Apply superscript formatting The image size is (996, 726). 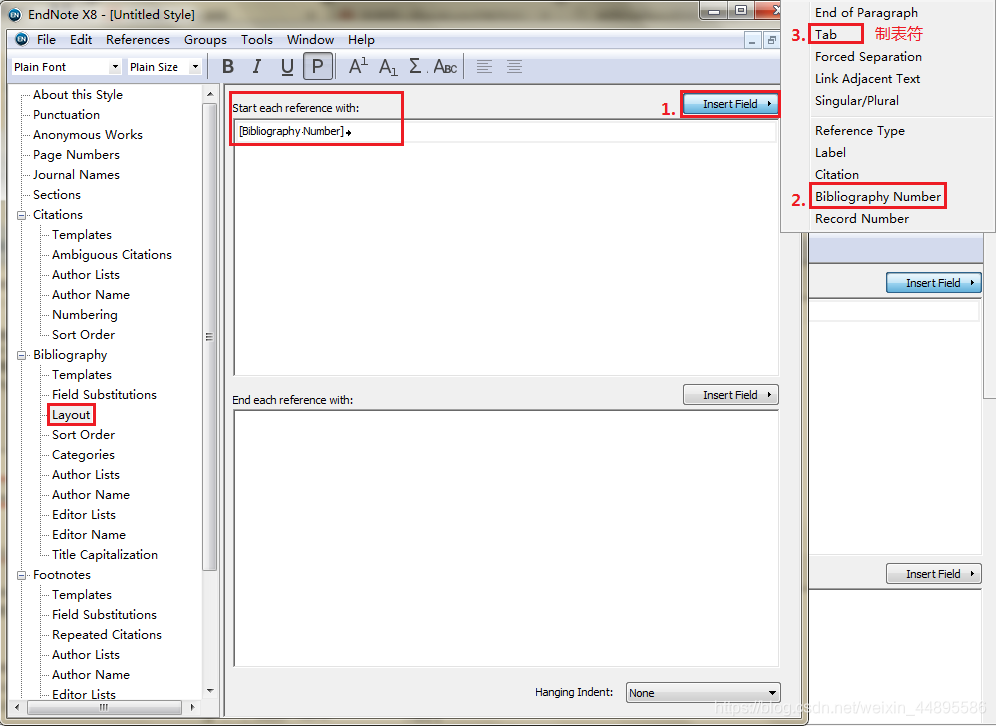[x=358, y=65]
